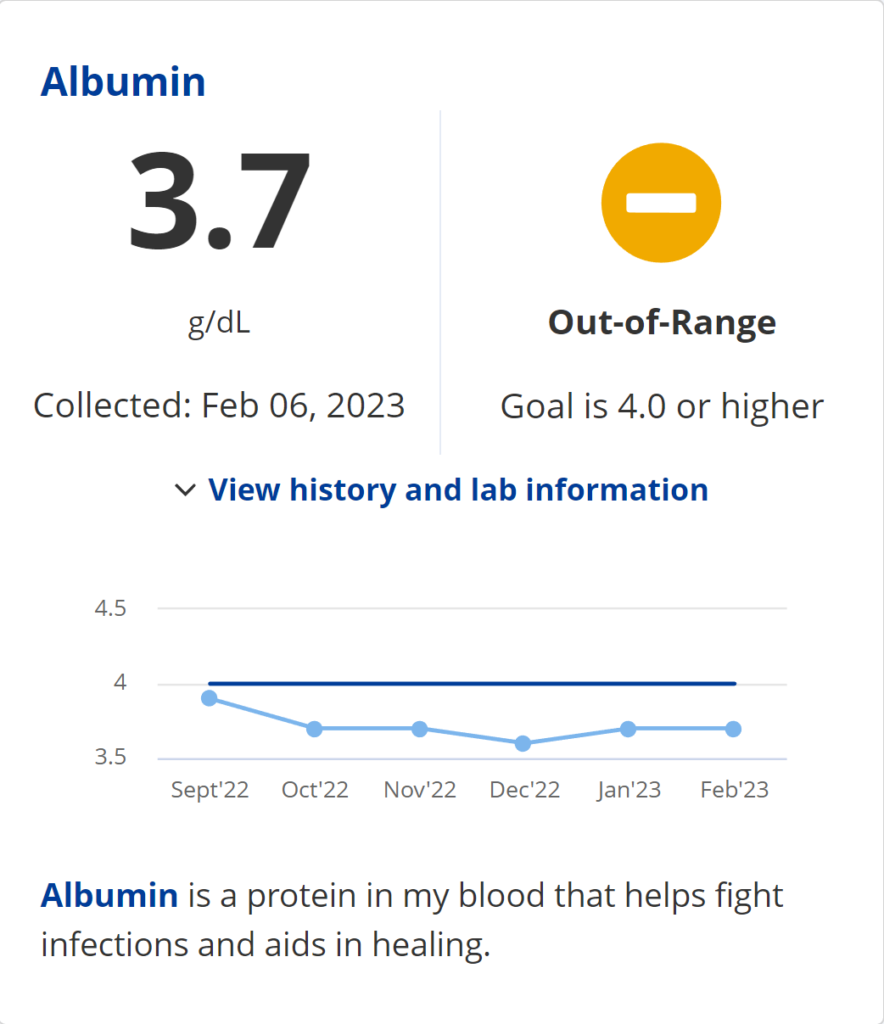Screen dimensions: 884x1024
Task: Select the Nov'22 data point on chart
Action: tap(420, 729)
